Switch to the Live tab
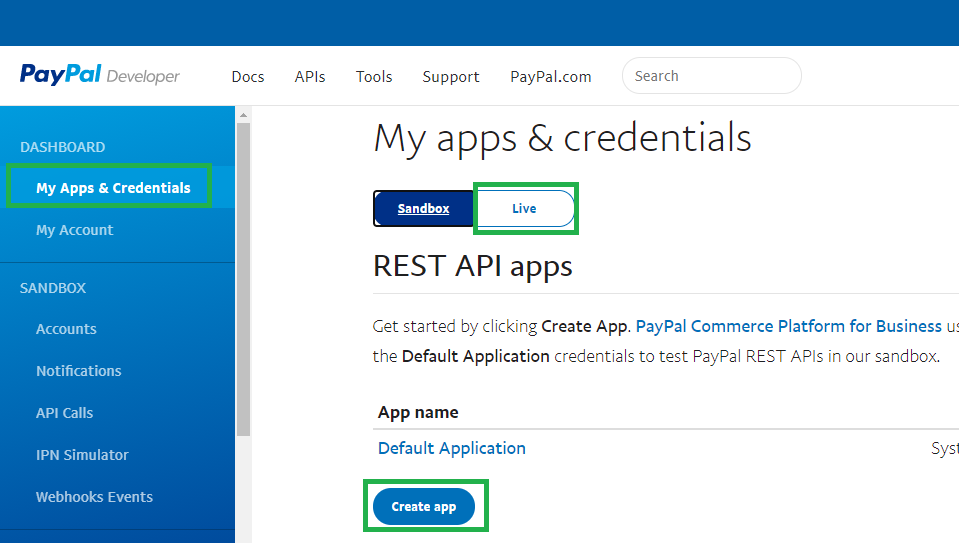Viewport: 959px width, 543px height. coord(524,209)
